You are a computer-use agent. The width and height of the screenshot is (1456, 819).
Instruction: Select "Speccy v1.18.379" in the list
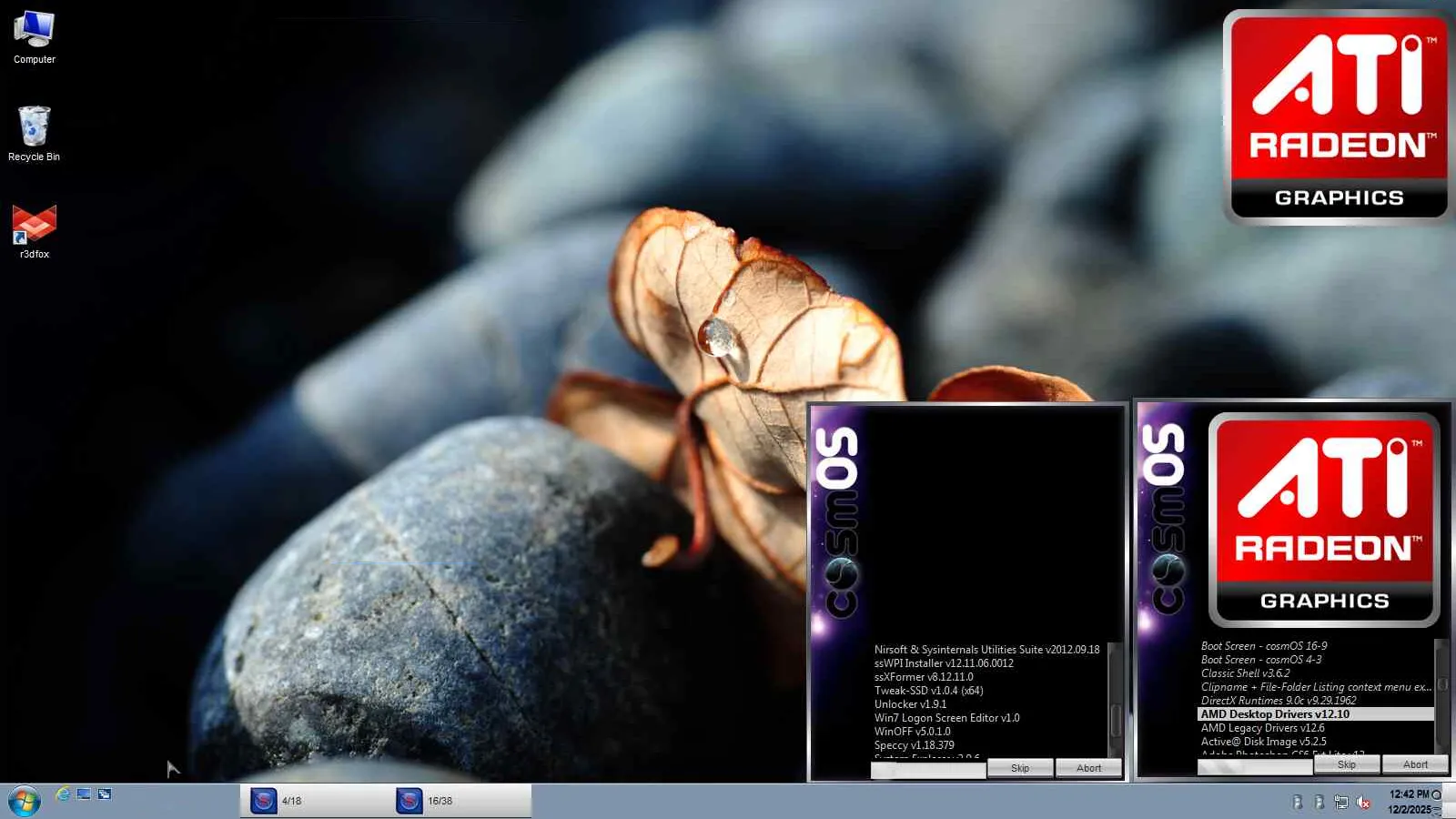[x=914, y=745]
